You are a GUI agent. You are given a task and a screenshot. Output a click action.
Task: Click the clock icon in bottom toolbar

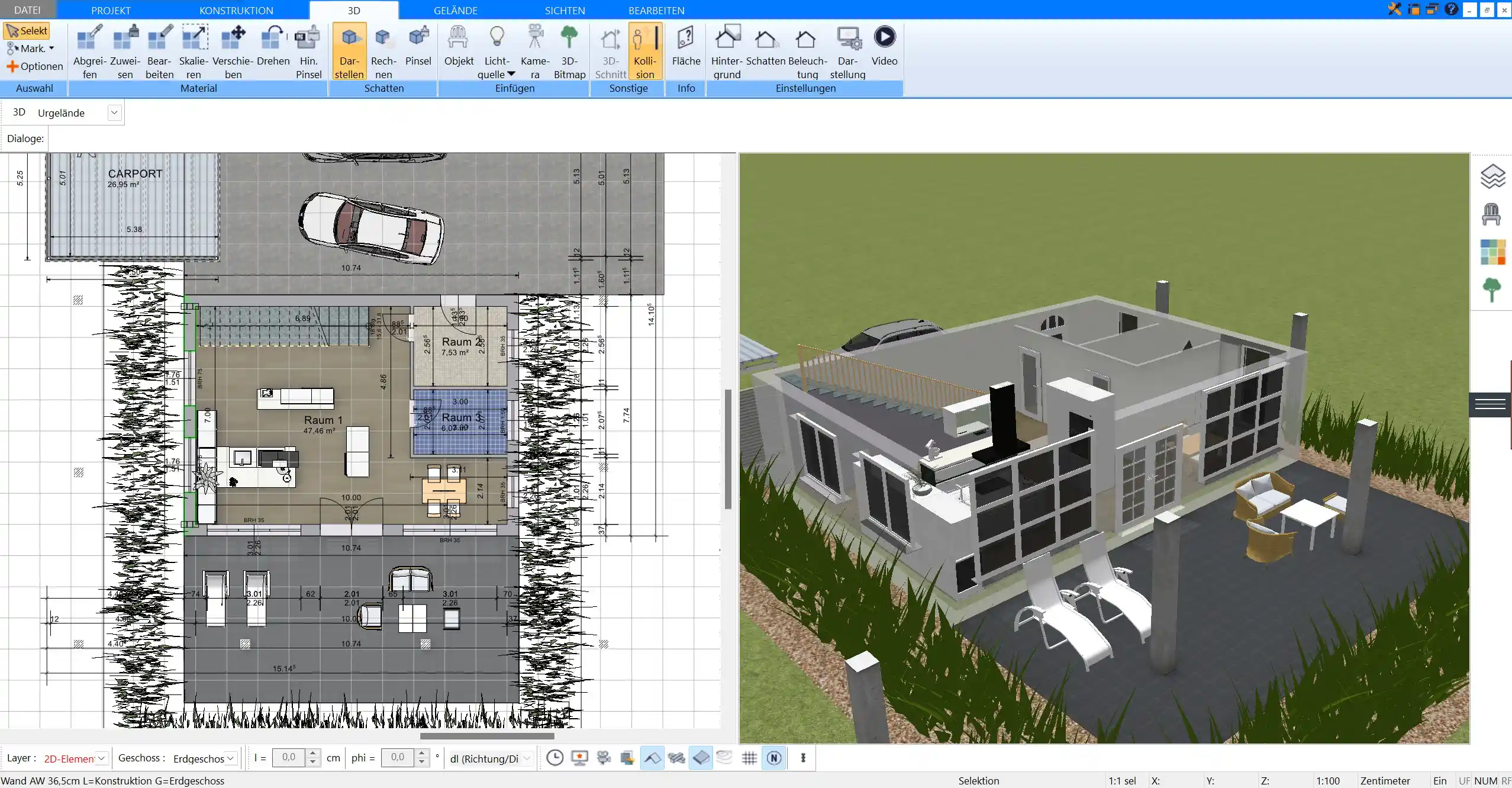(554, 758)
